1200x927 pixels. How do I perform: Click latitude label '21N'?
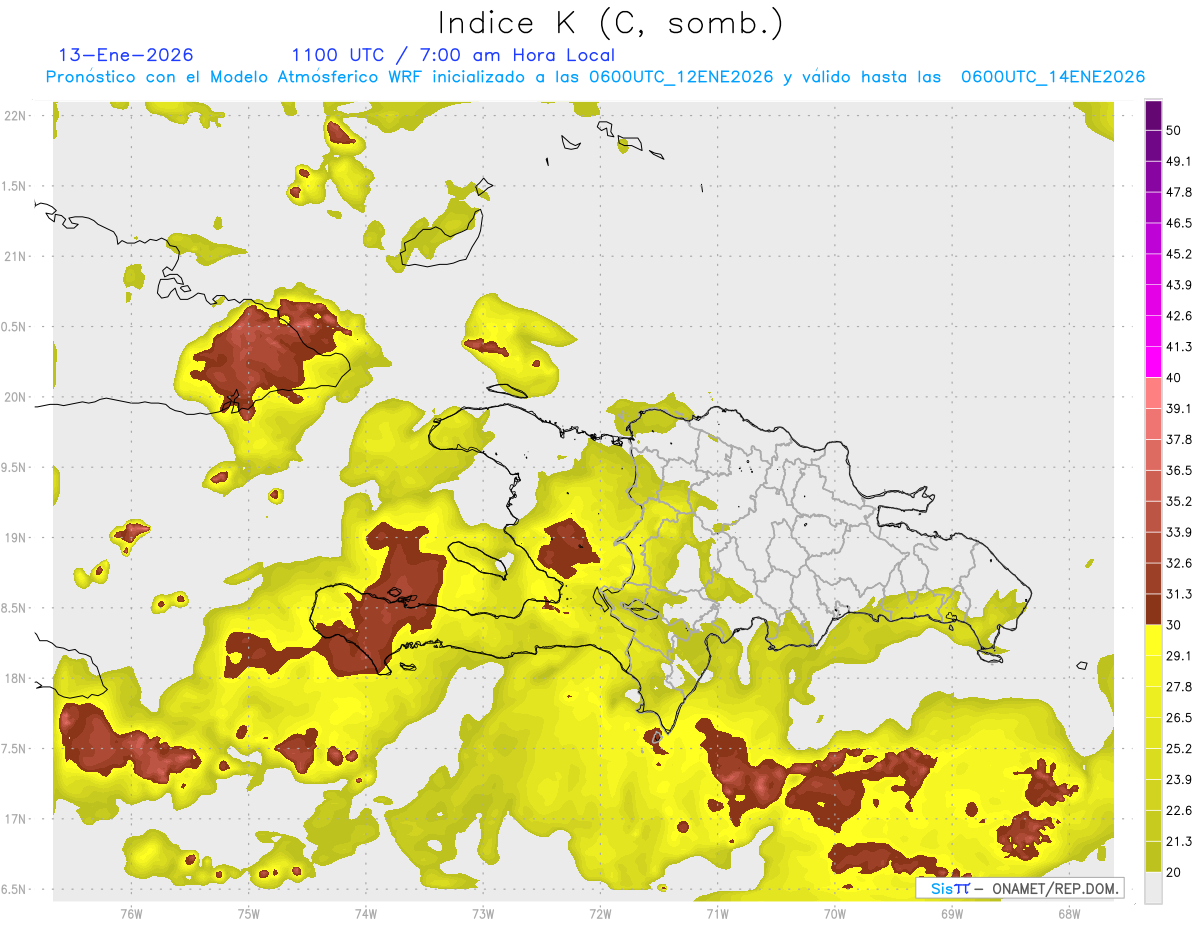(15, 256)
